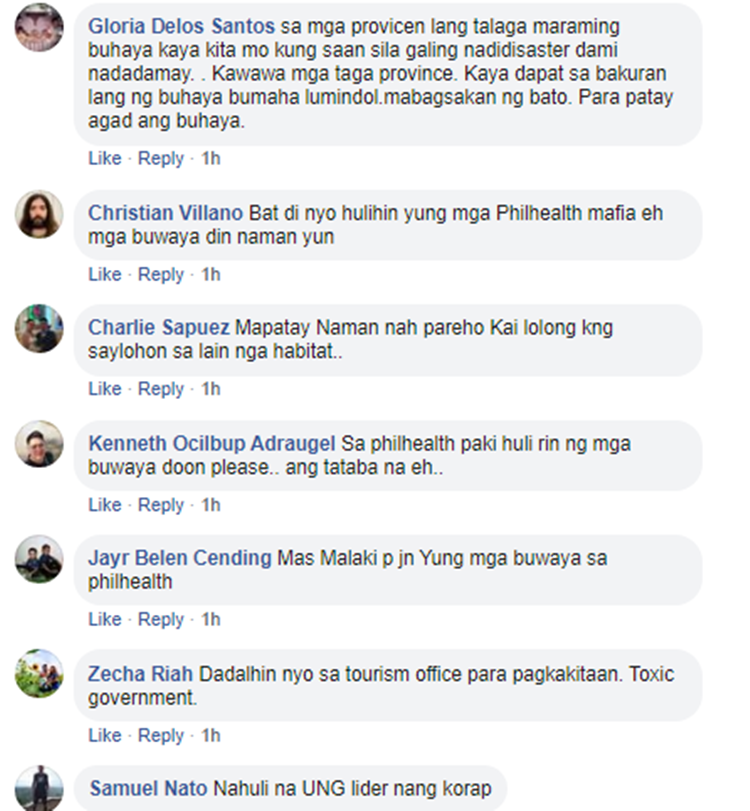Open Jayr Belen Cending profile picture
The width and height of the screenshot is (750, 811).
(39, 560)
